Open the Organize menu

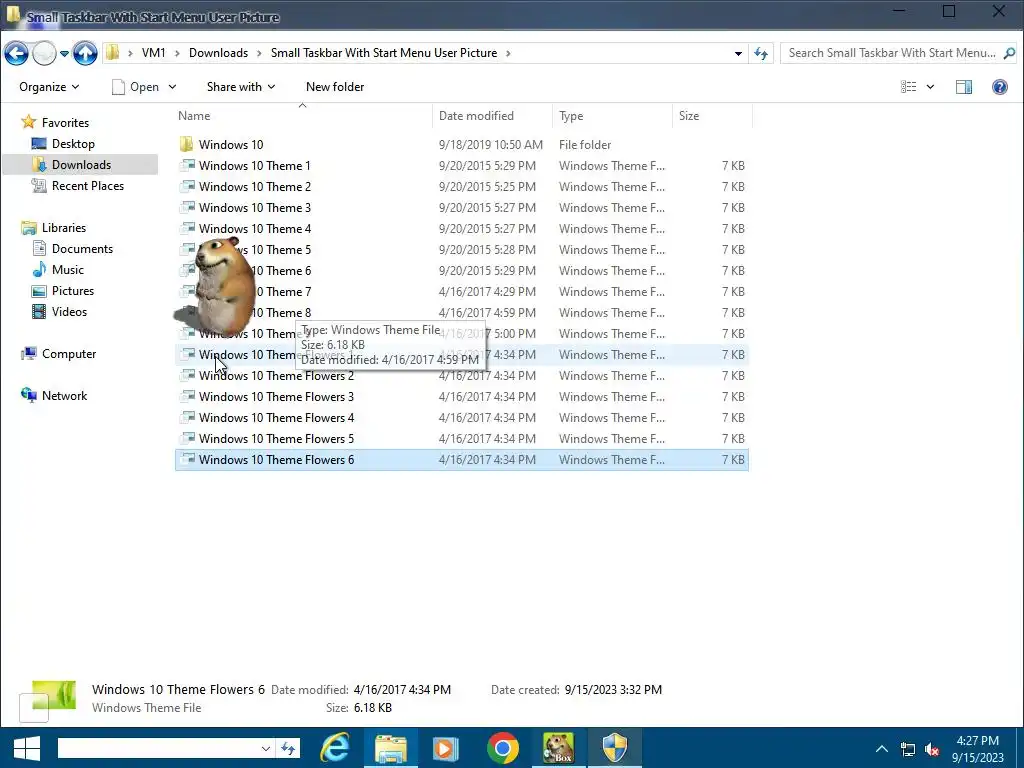(49, 87)
